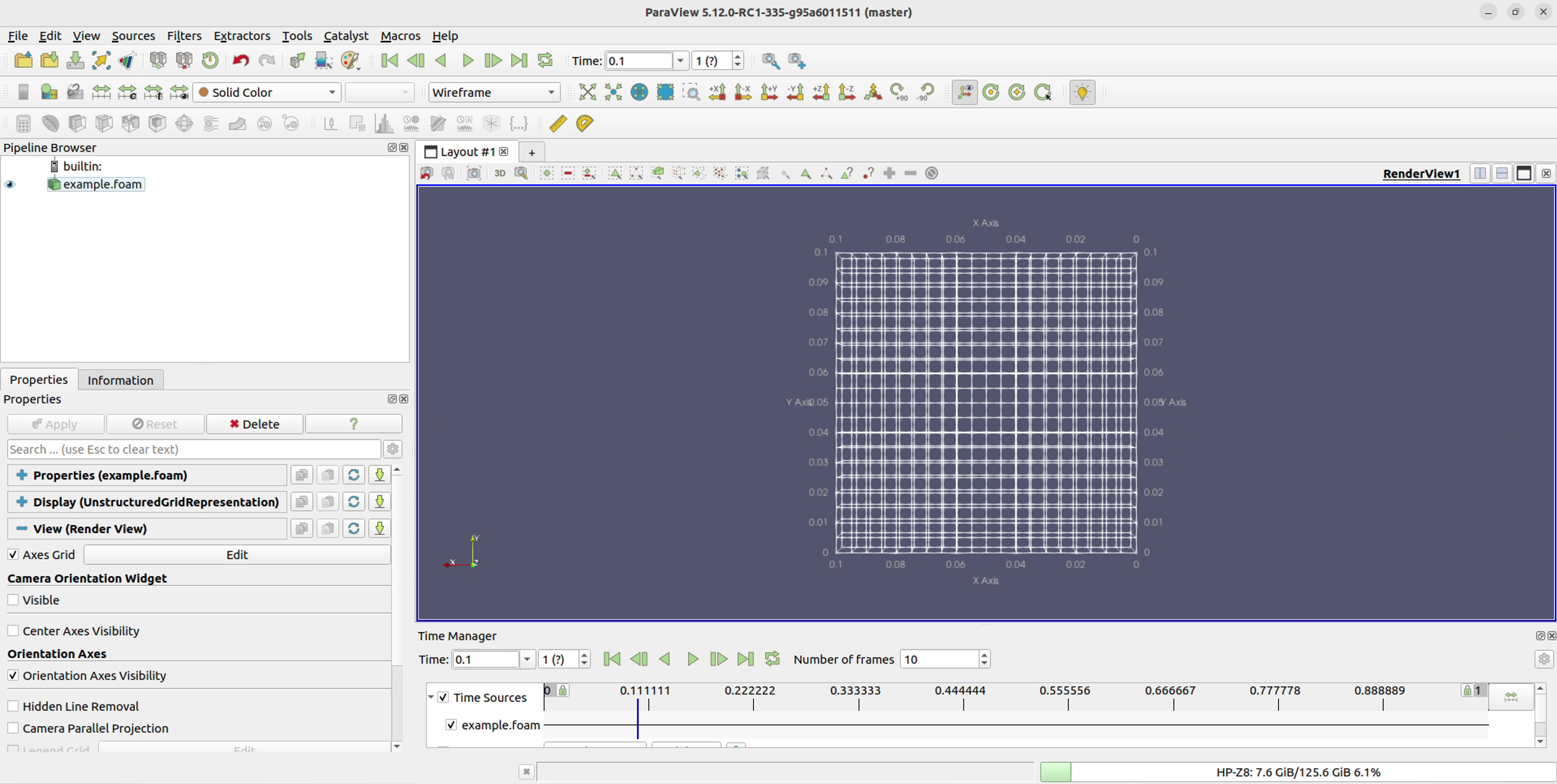Play animation from main toolbar
The width and height of the screenshot is (1557, 784).
click(467, 61)
